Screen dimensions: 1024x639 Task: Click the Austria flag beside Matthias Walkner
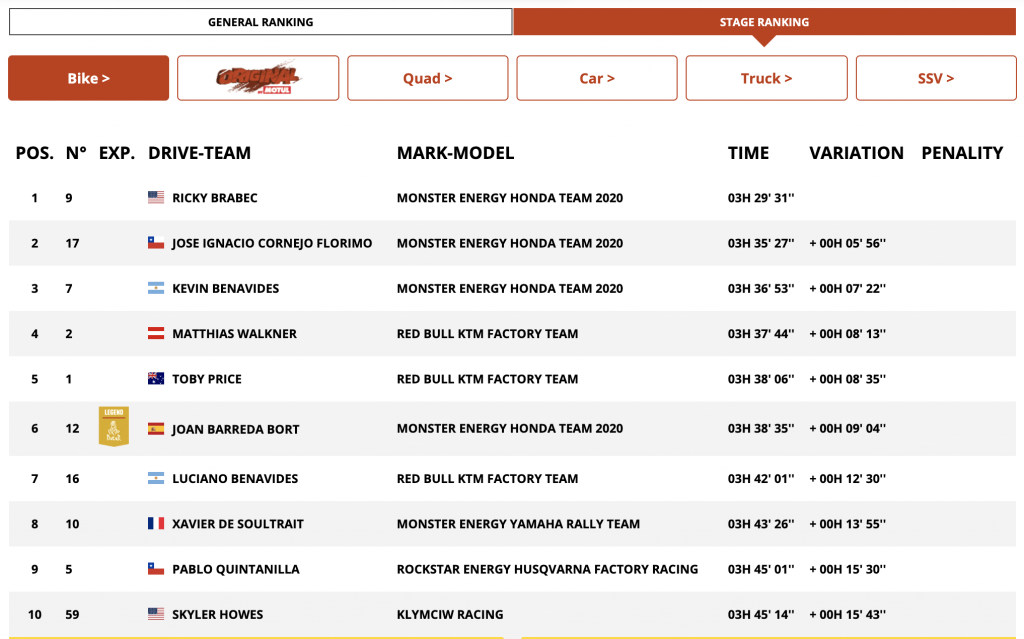[x=156, y=333]
